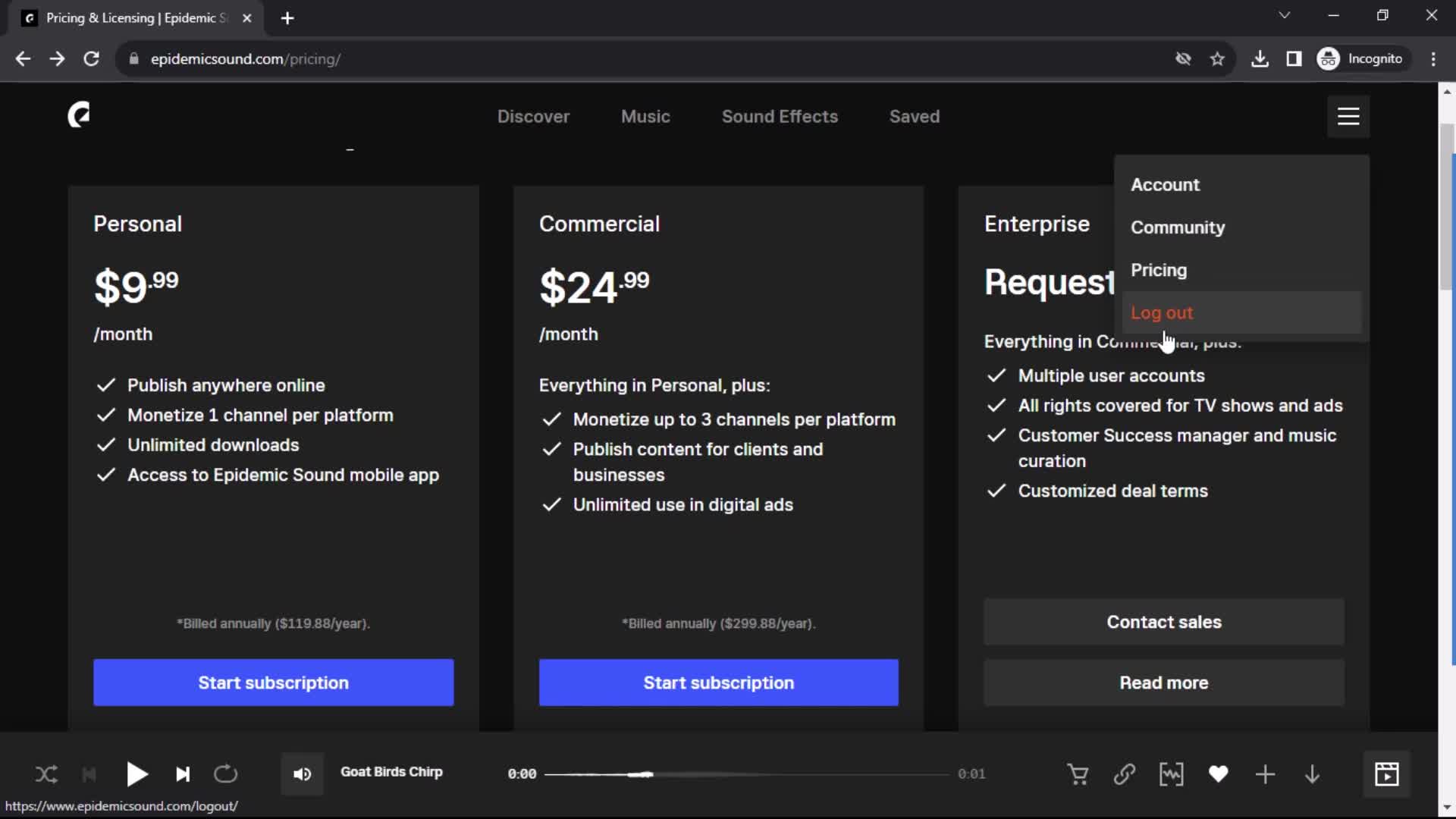Click Goat Birds Chirp track title
1456x819 pixels.
pos(391,772)
